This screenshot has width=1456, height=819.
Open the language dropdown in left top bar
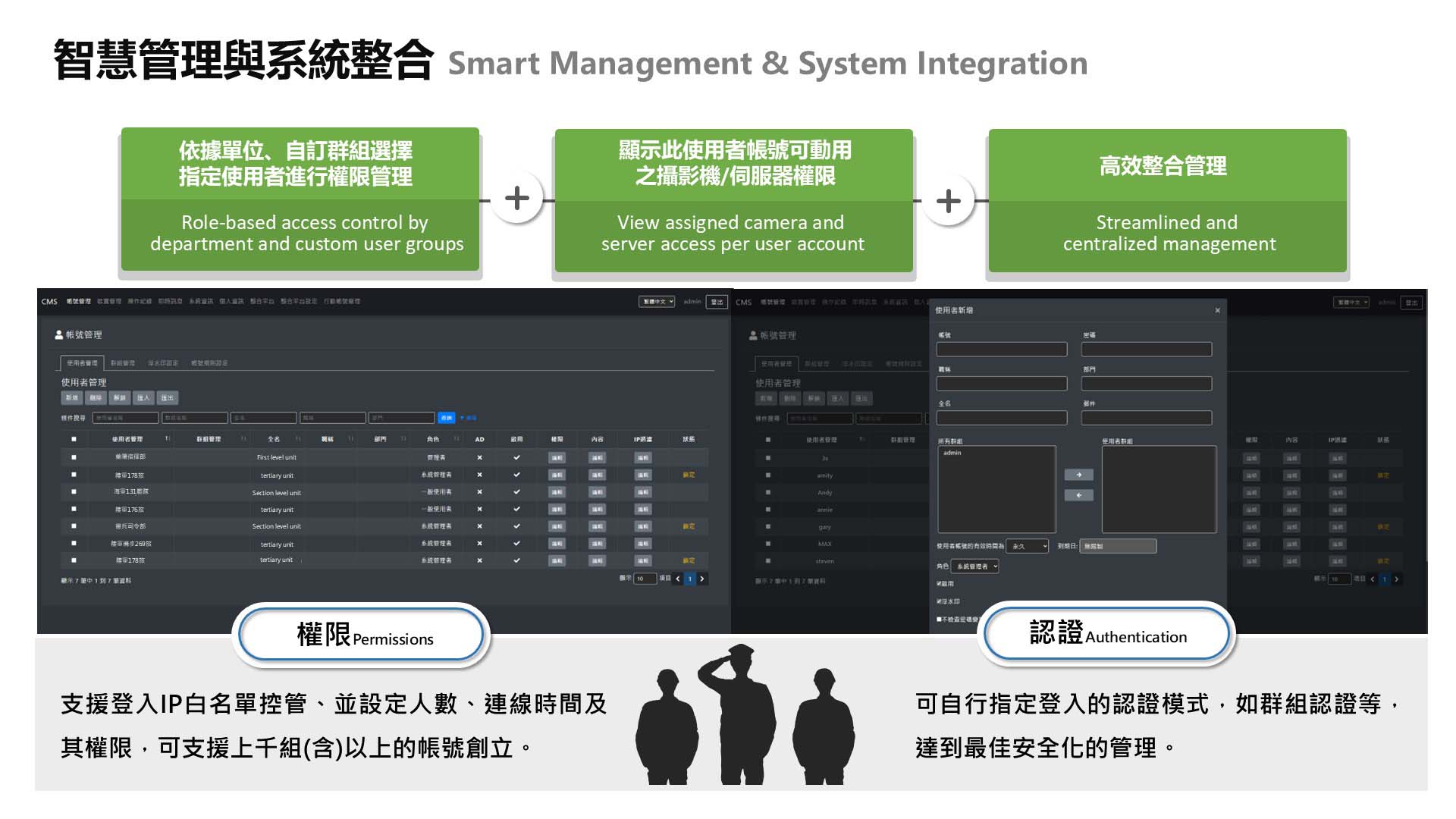click(x=656, y=302)
